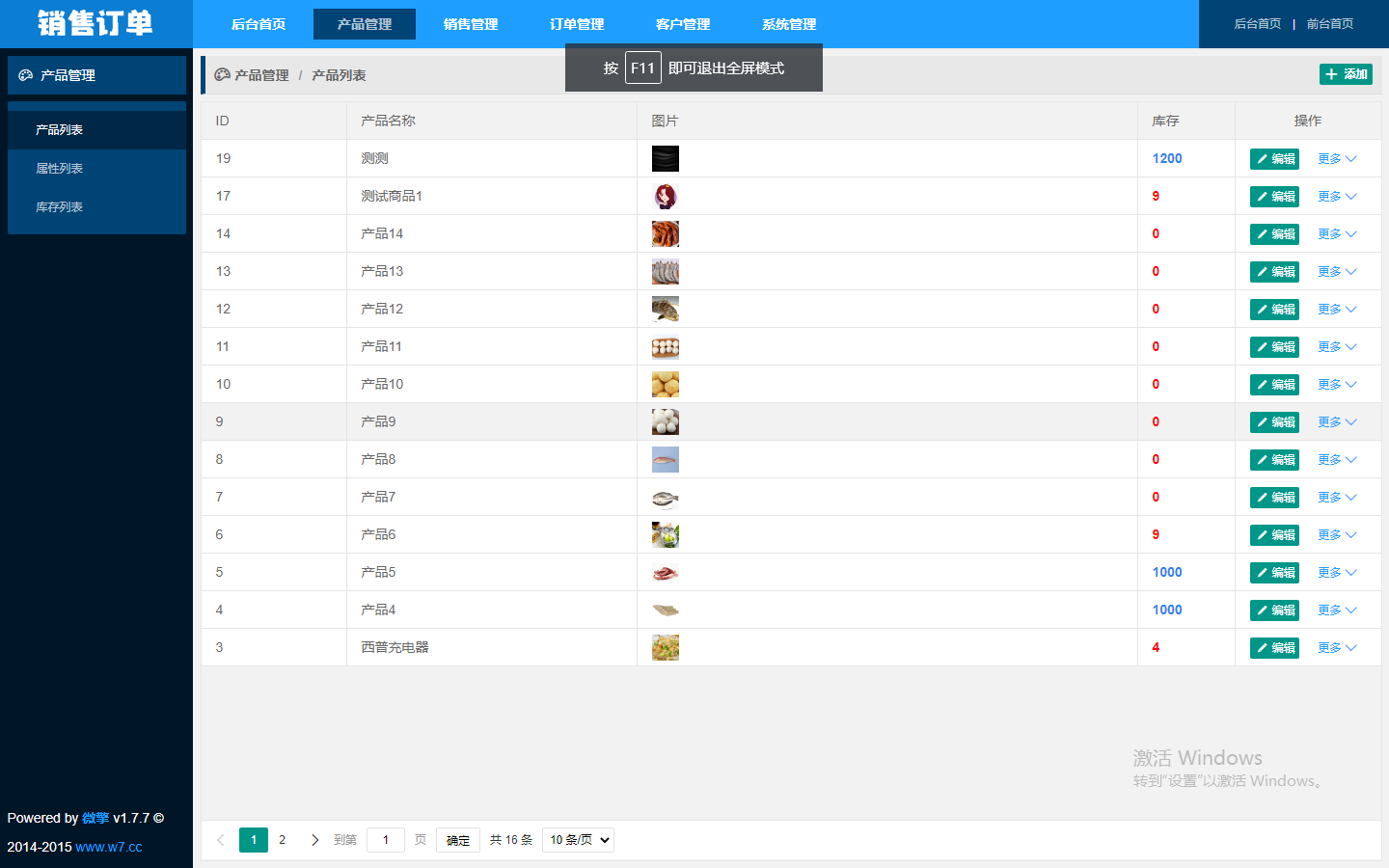Viewport: 1389px width, 868px height.
Task: Open the 订单管理 navigation tab
Action: pos(577,24)
